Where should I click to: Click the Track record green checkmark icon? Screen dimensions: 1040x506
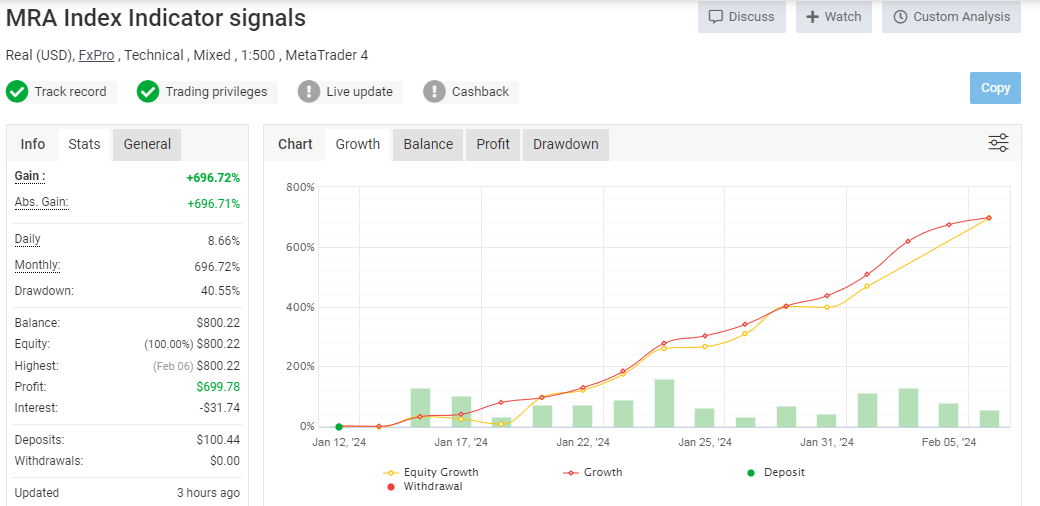(17, 92)
